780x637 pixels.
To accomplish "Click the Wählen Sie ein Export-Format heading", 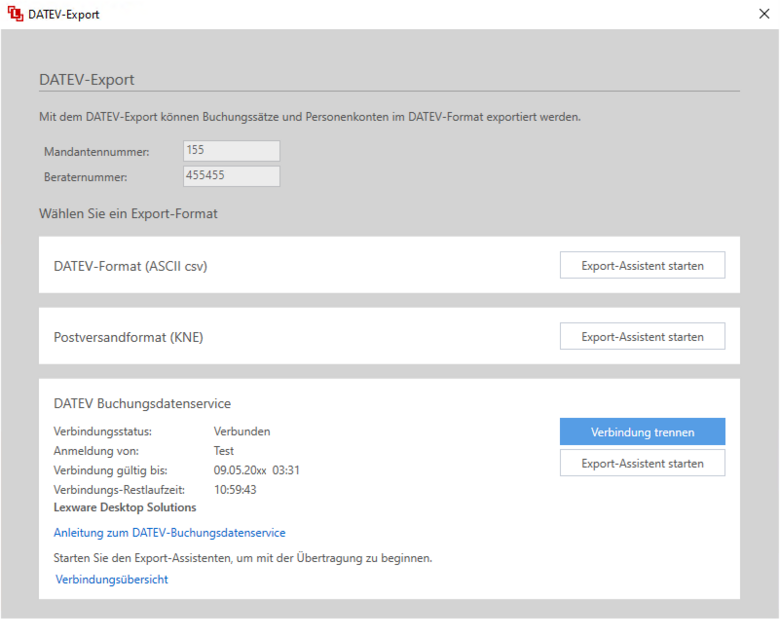I will [x=128, y=214].
